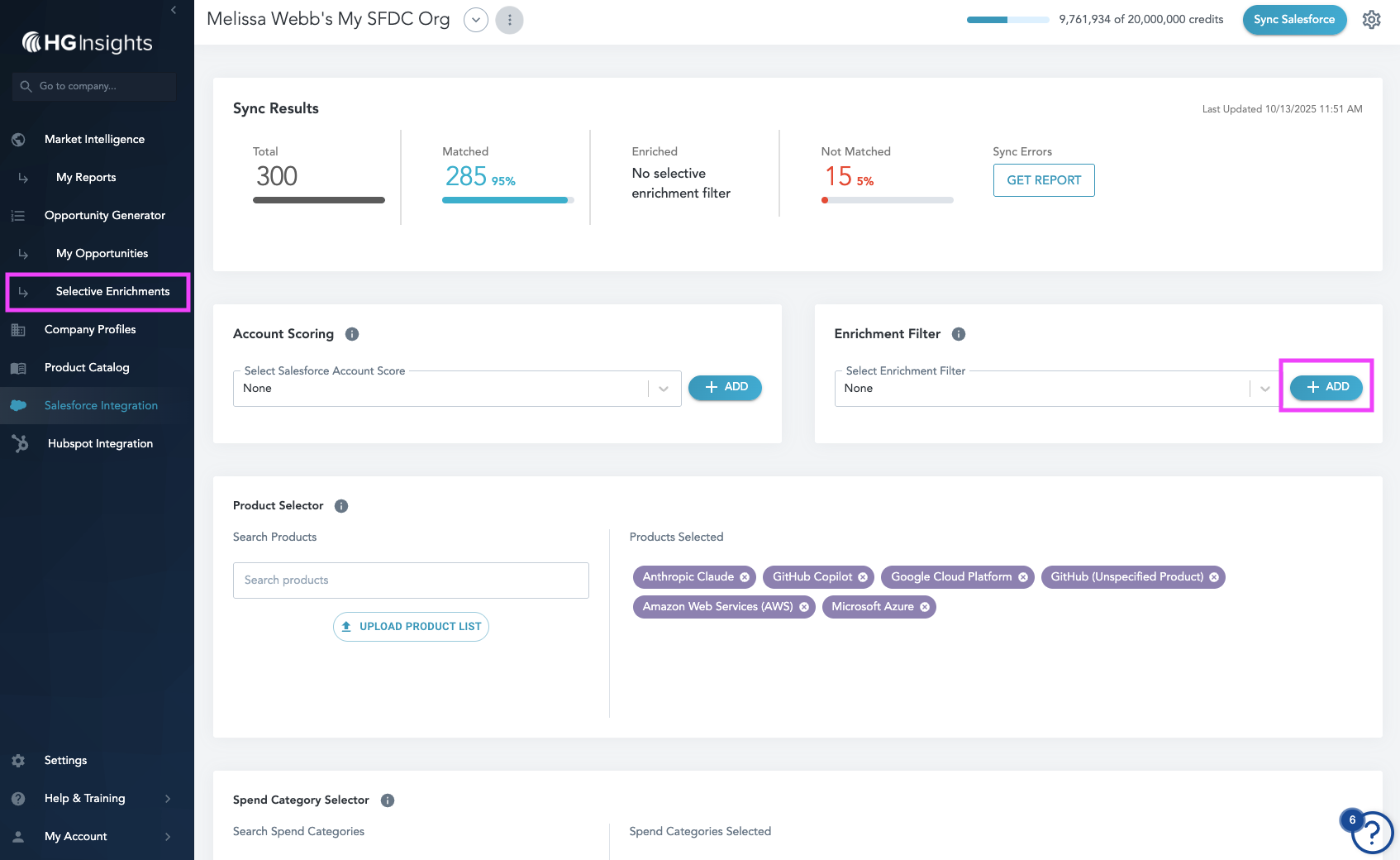Screen dimensions: 1400x860
Task: Collapse the sidebar with the arrow icon
Action: pos(174,10)
